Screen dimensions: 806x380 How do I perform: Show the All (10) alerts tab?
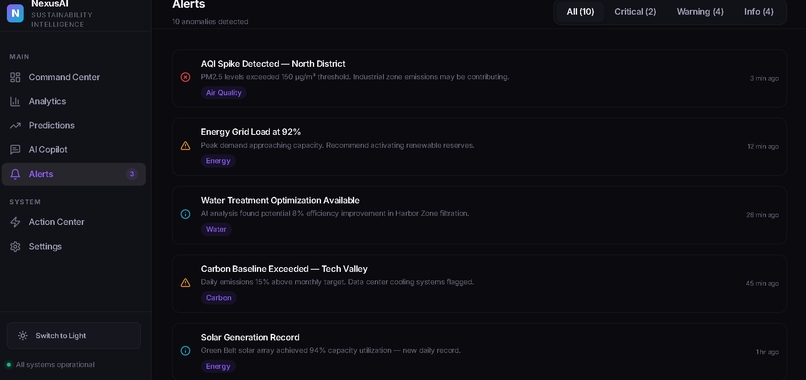pyautogui.click(x=580, y=12)
